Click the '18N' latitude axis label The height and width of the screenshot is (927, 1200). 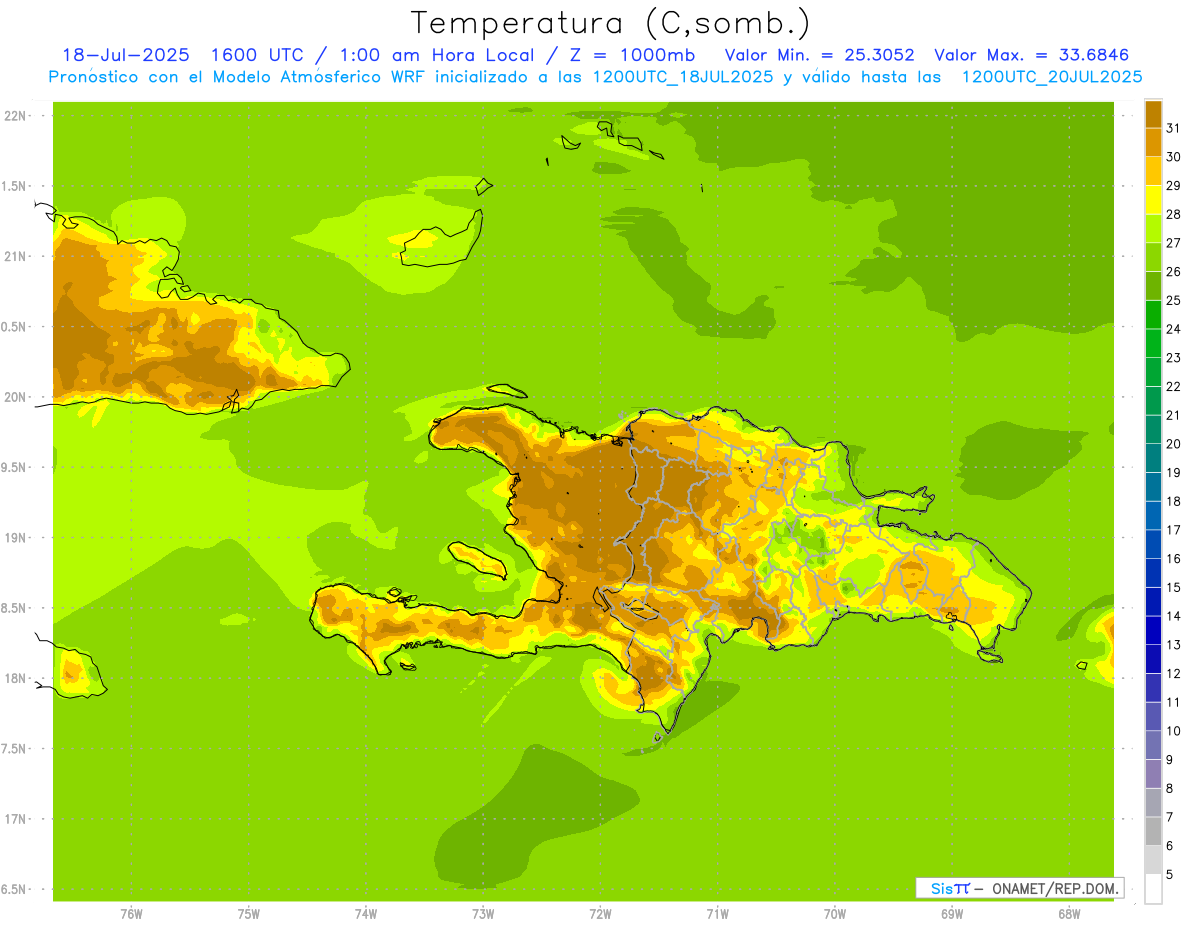pos(15,678)
